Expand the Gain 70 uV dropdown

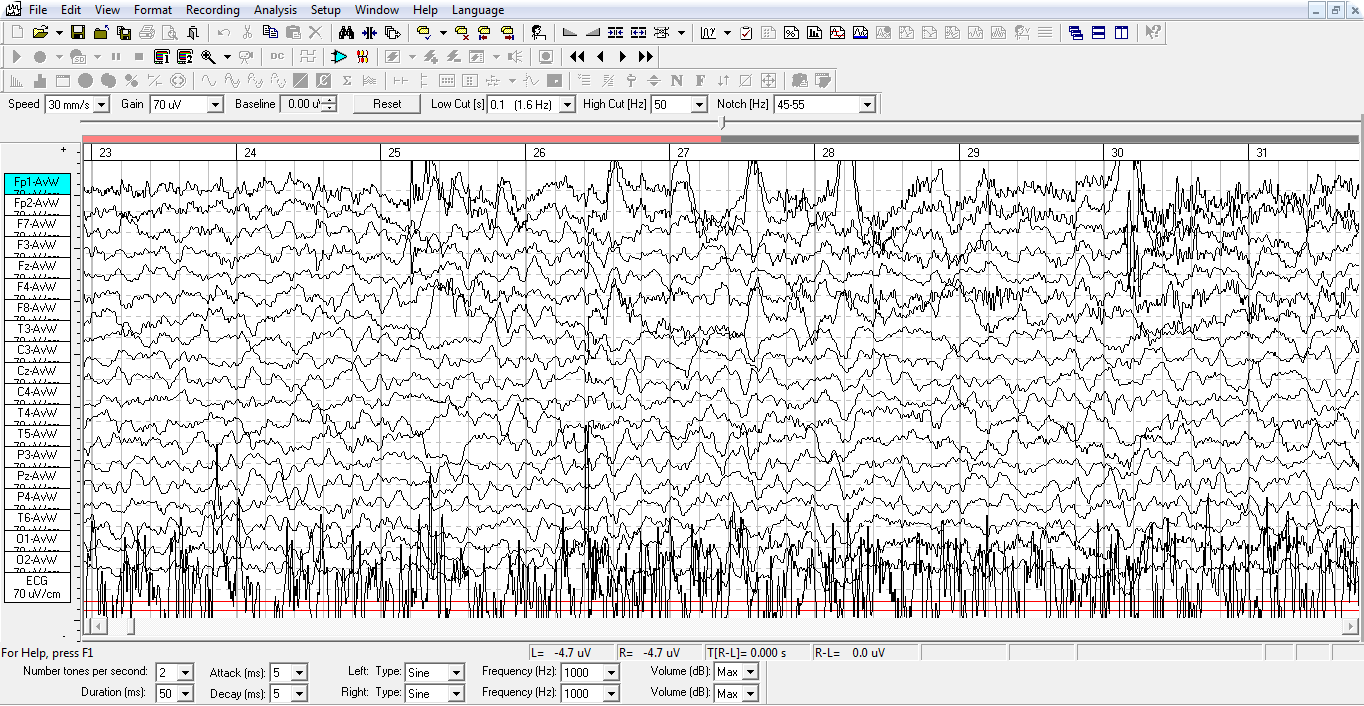click(x=215, y=105)
